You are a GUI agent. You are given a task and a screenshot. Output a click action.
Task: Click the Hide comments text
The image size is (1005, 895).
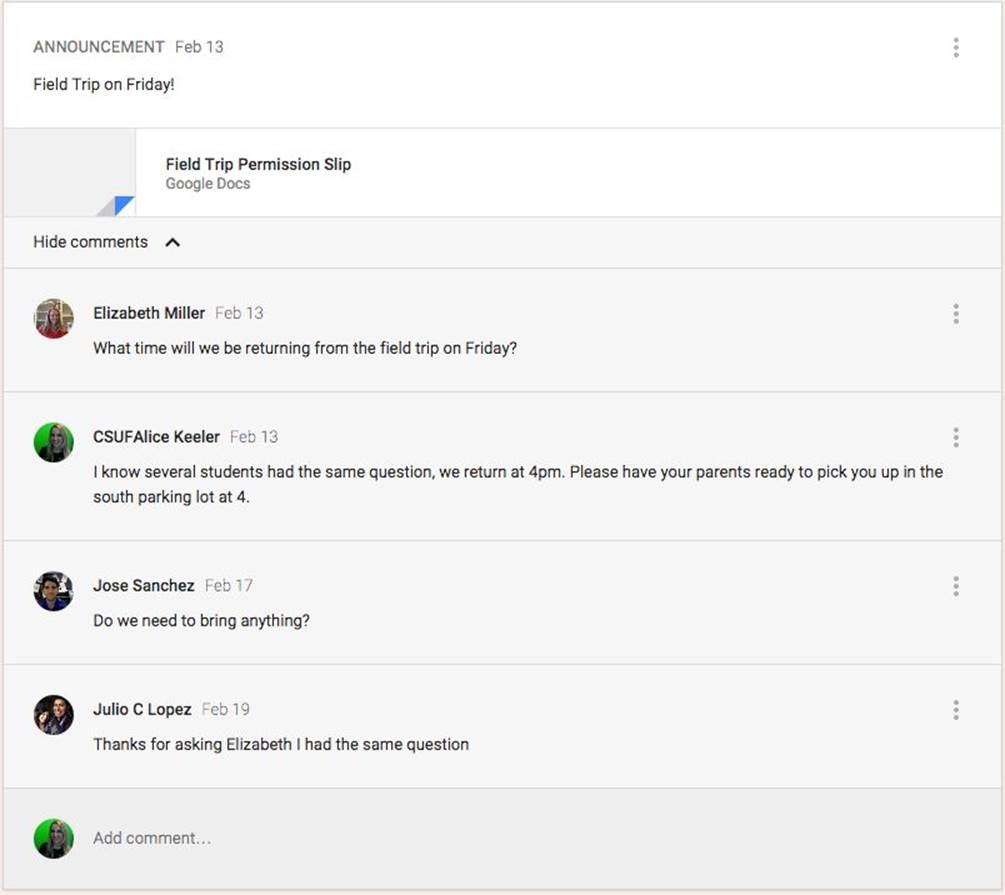coord(90,242)
